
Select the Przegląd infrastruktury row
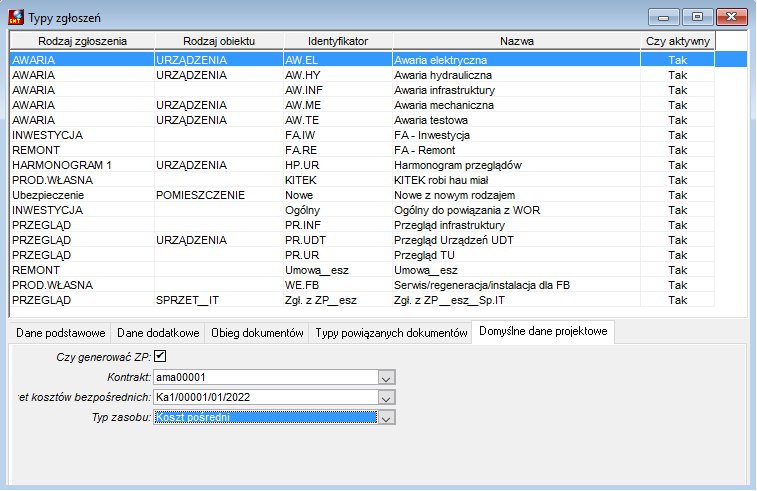tap(362, 225)
